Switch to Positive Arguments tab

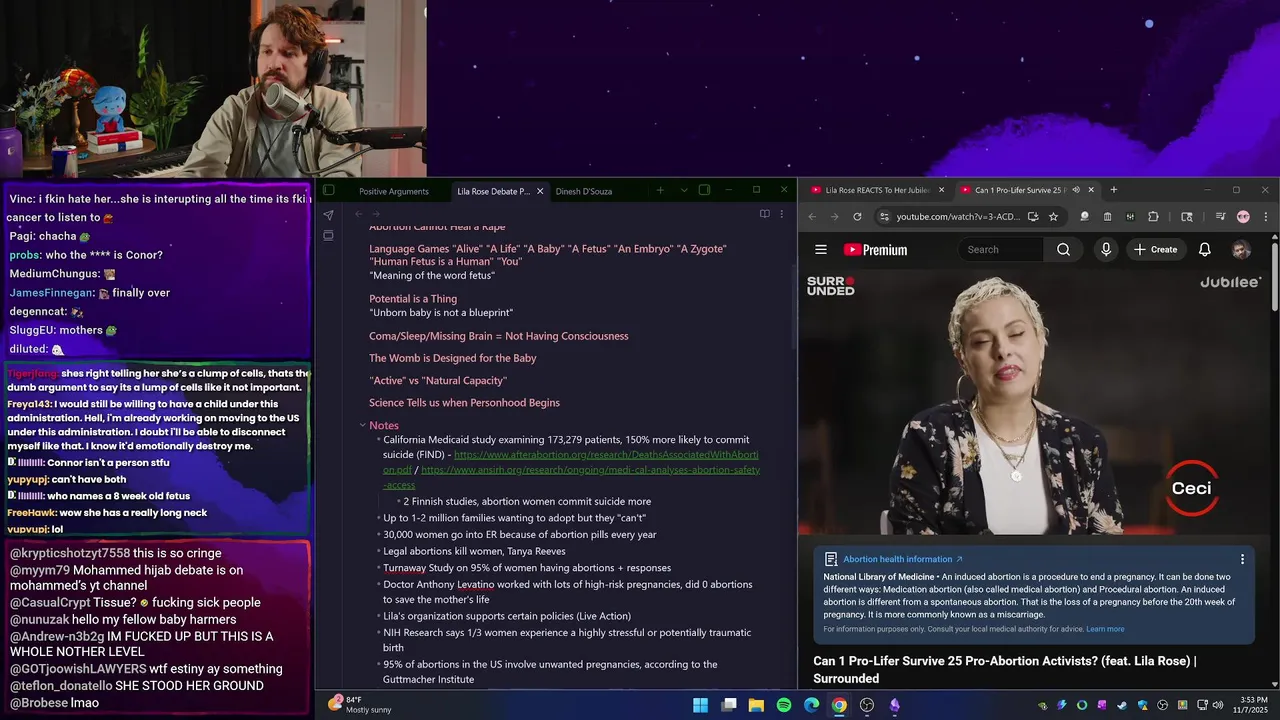[x=394, y=191]
